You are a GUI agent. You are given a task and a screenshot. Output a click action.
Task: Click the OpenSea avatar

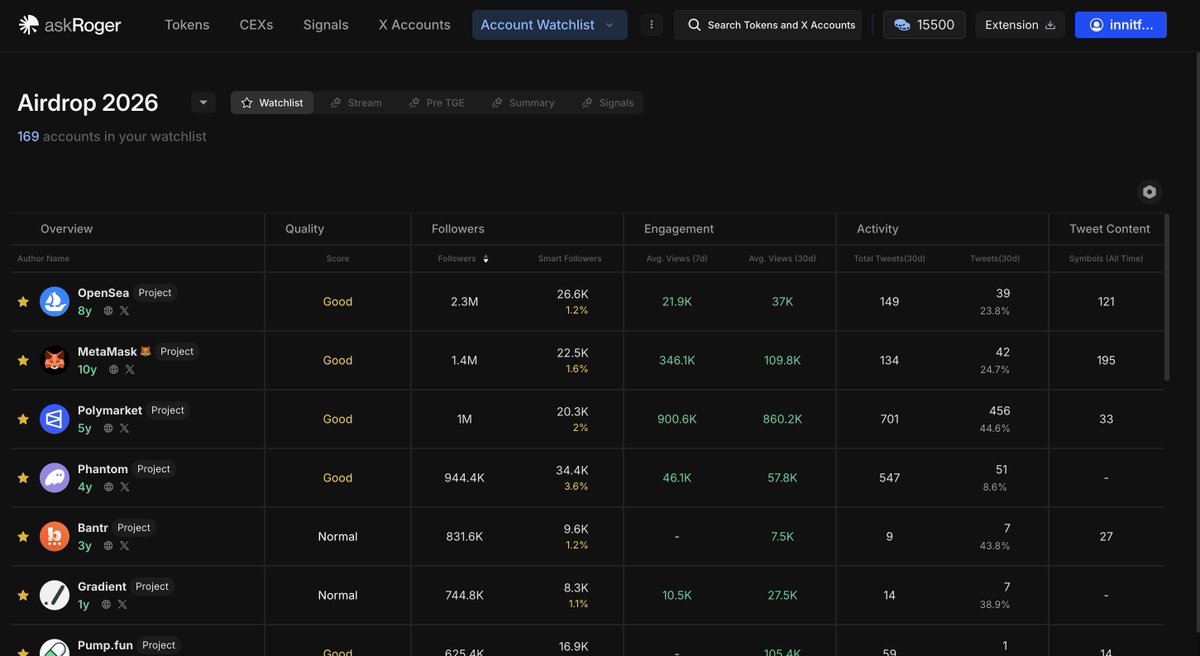pyautogui.click(x=54, y=301)
